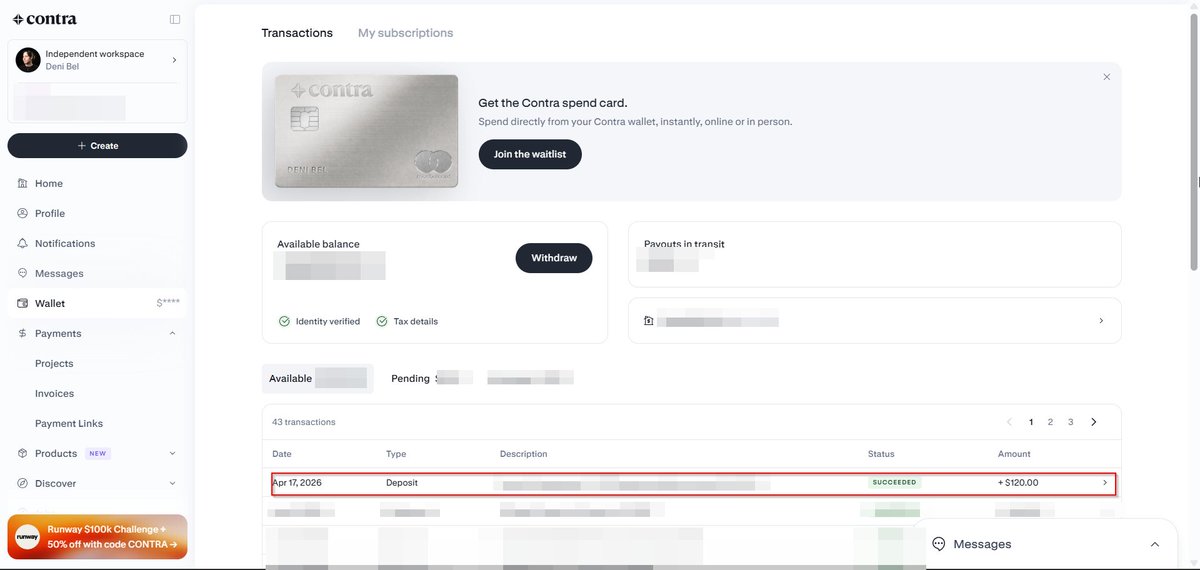
Task: Expand the Products section chevron
Action: 172,453
